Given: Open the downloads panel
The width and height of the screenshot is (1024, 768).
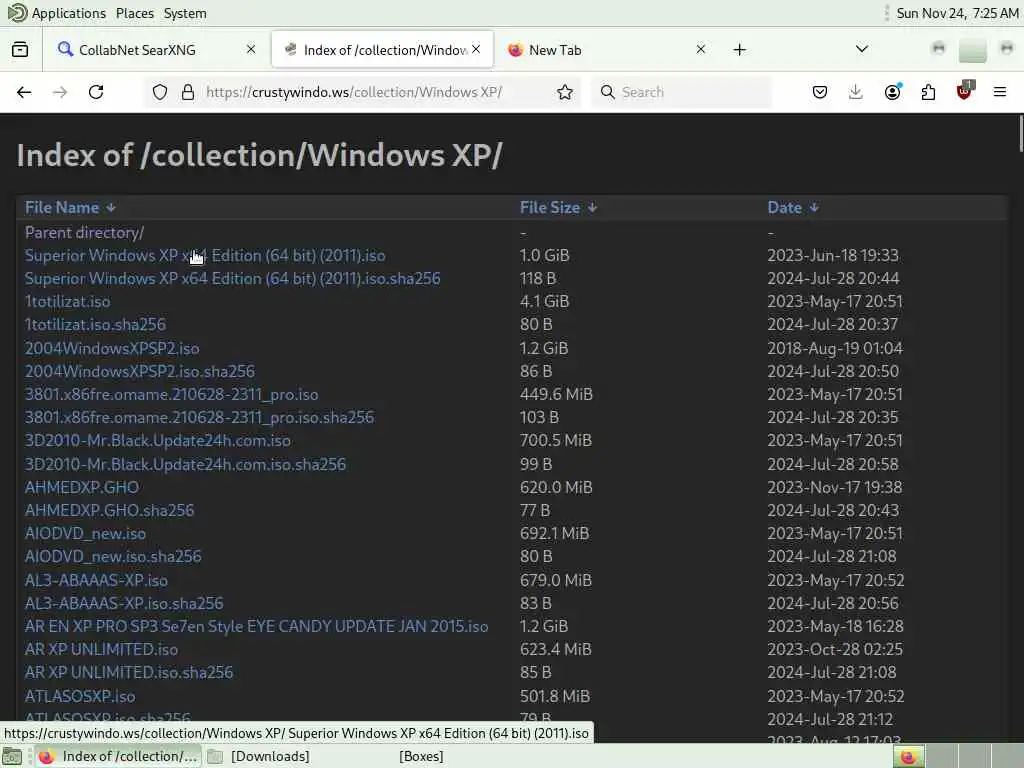Looking at the screenshot, I should 856,92.
